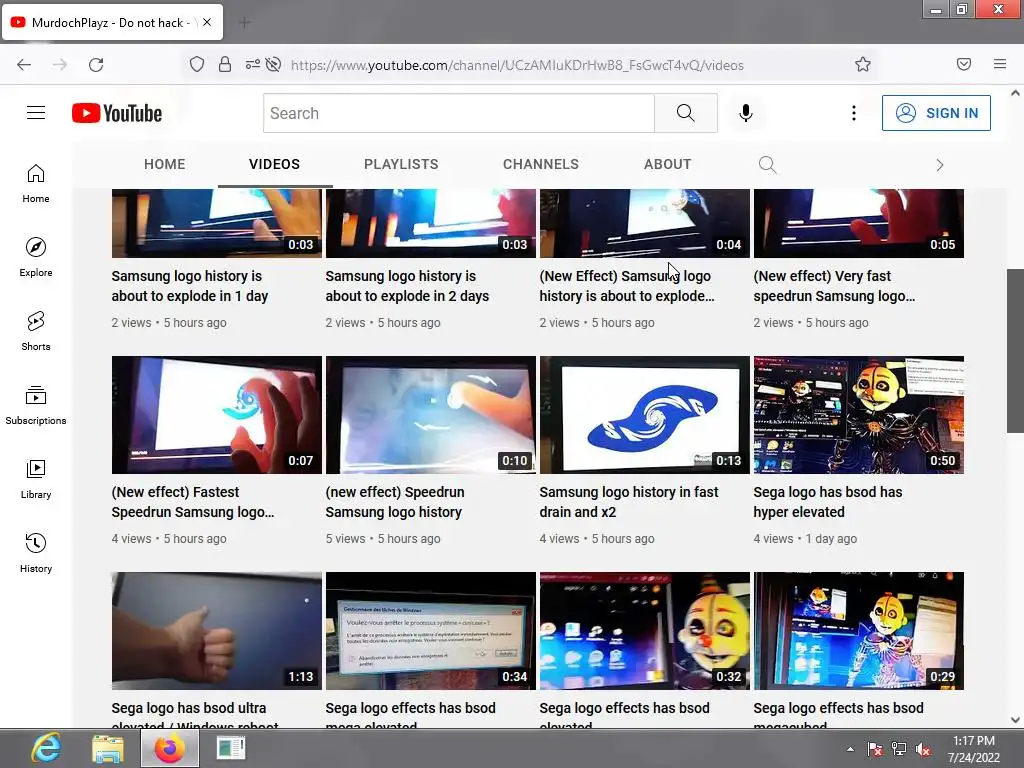Open Library in the sidebar
This screenshot has height=768, width=1024.
coord(36,479)
